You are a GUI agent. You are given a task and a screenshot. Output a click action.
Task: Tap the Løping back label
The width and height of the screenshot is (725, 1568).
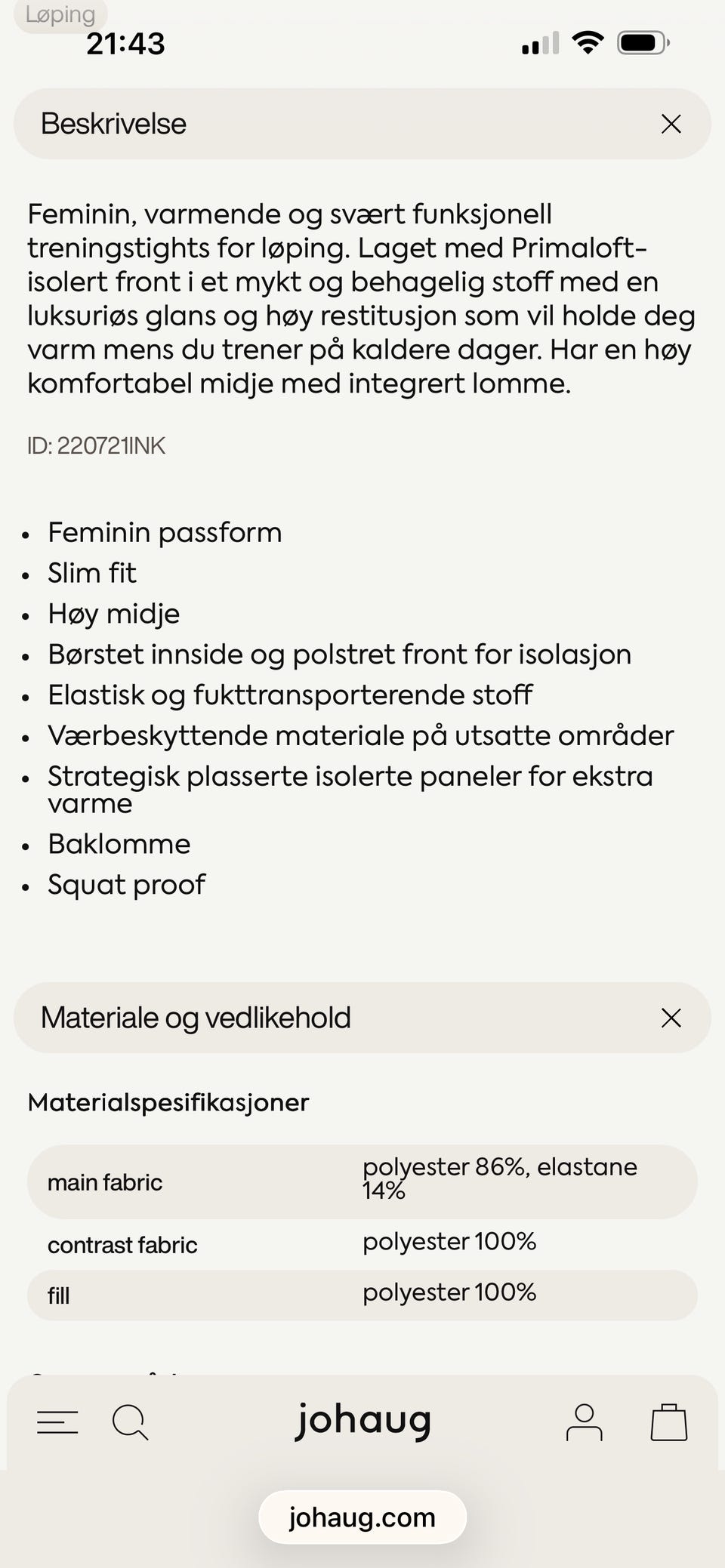pos(60,14)
